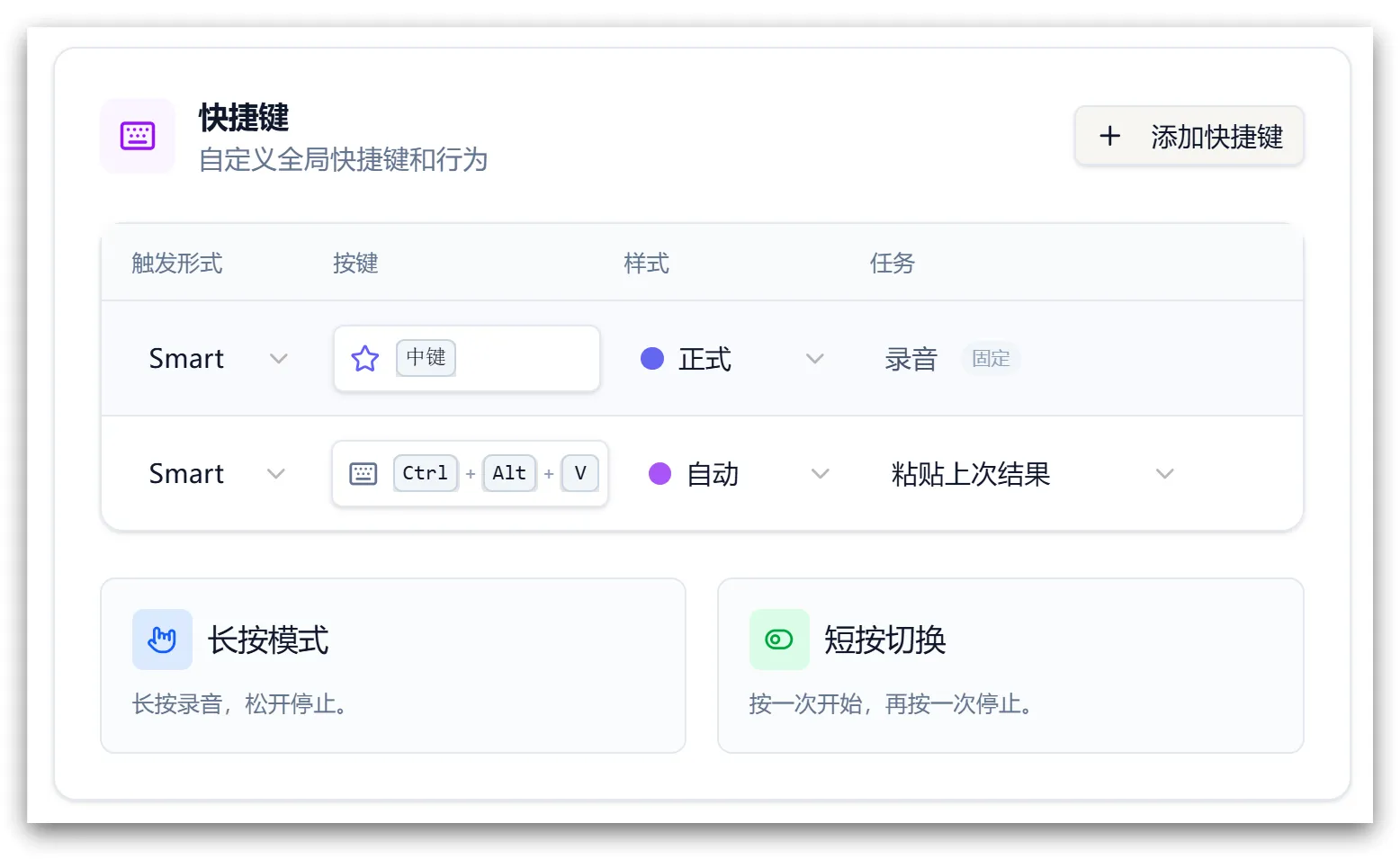
Task: Click the blue color dot for 正式
Action: point(652,359)
